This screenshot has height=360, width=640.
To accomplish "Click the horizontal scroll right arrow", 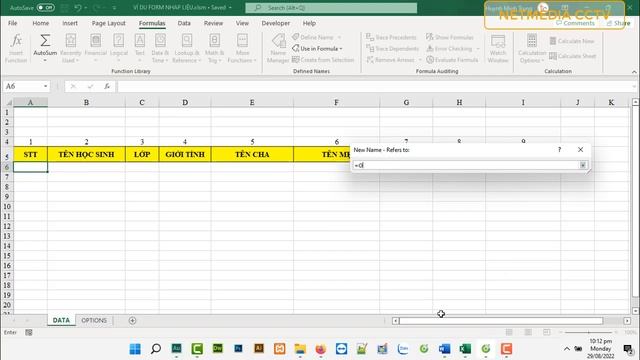I will click(627, 321).
